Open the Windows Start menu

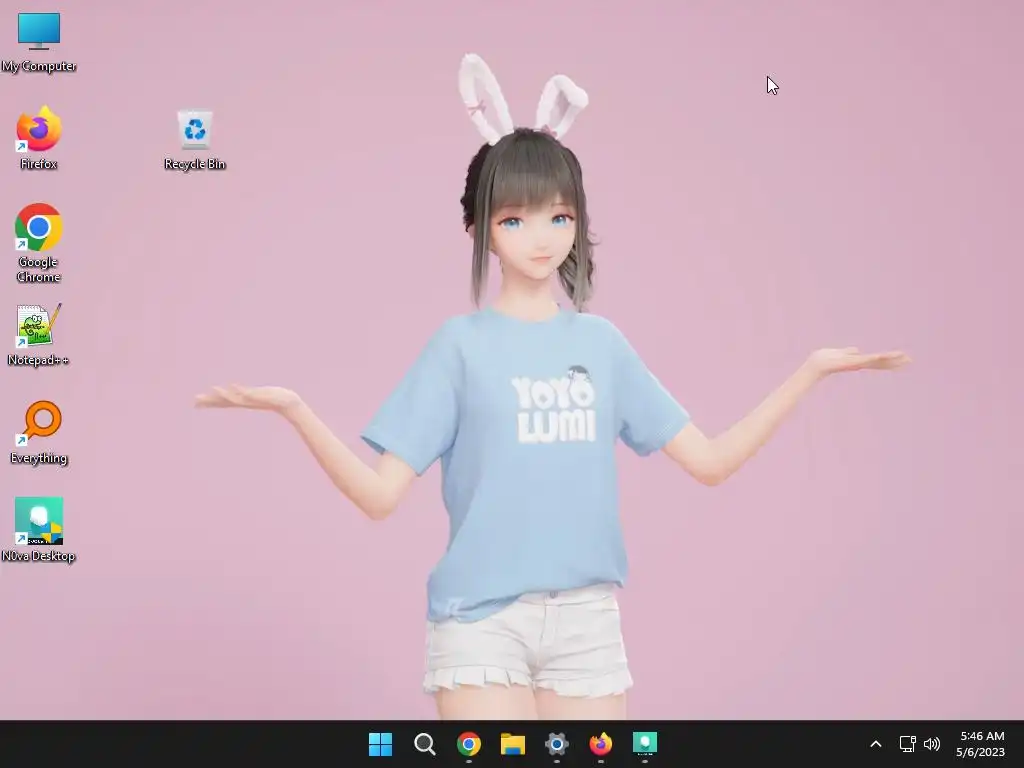coord(380,744)
